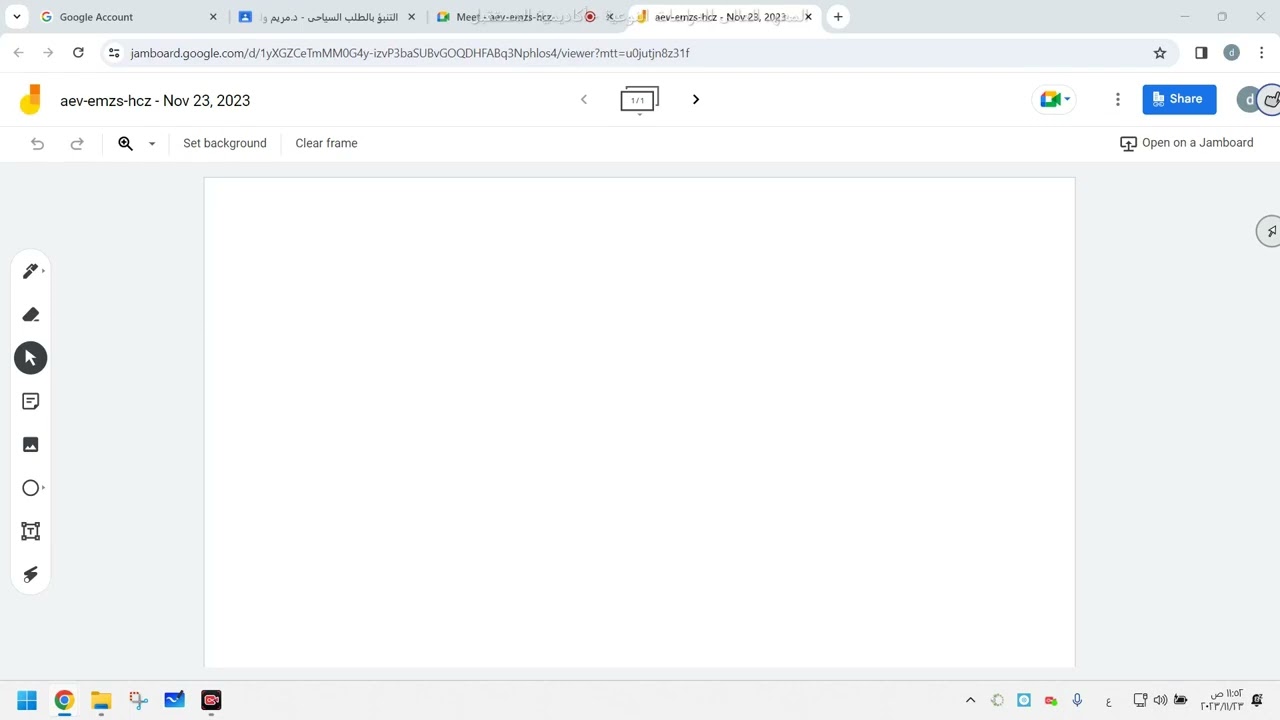Open Chrome three-dot menu
This screenshot has height=720, width=1280.
1262,53
